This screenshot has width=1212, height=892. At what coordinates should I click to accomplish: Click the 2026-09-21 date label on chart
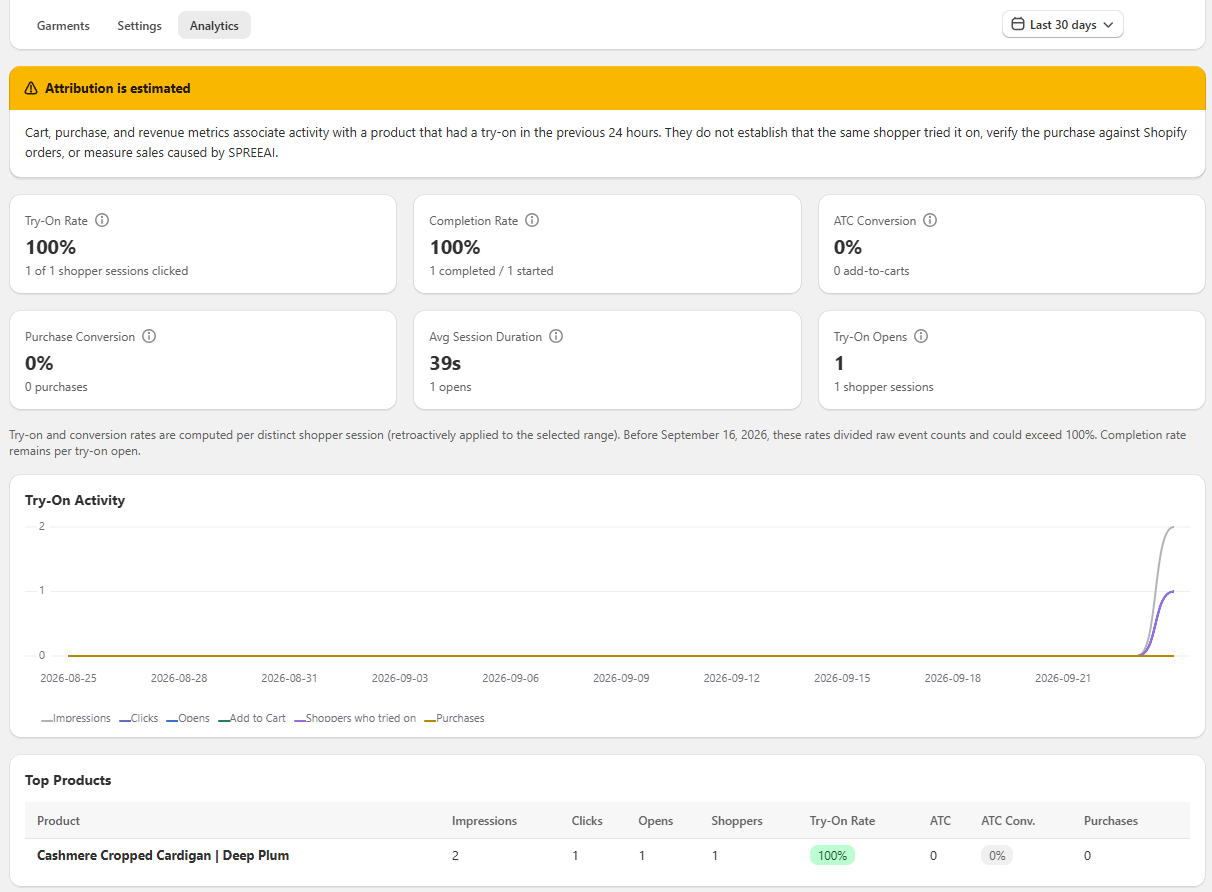(1062, 678)
